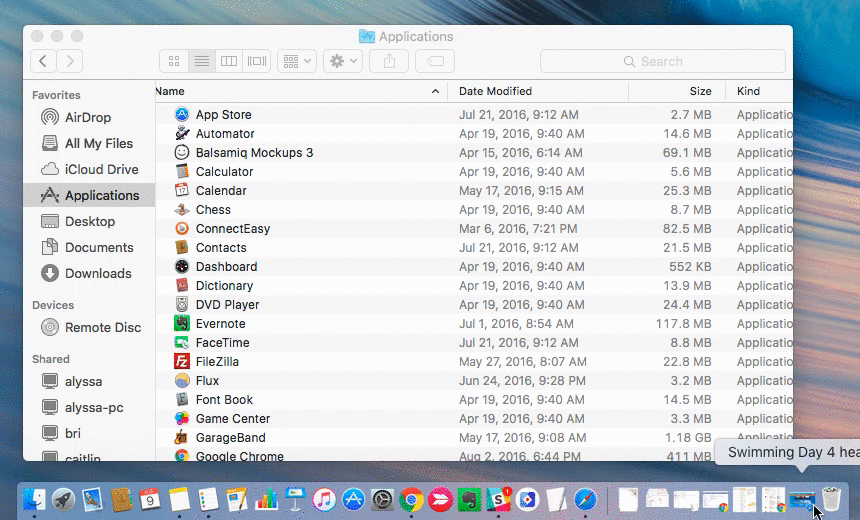Image resolution: width=860 pixels, height=520 pixels.
Task: Select the Font Book row
Action: point(474,399)
